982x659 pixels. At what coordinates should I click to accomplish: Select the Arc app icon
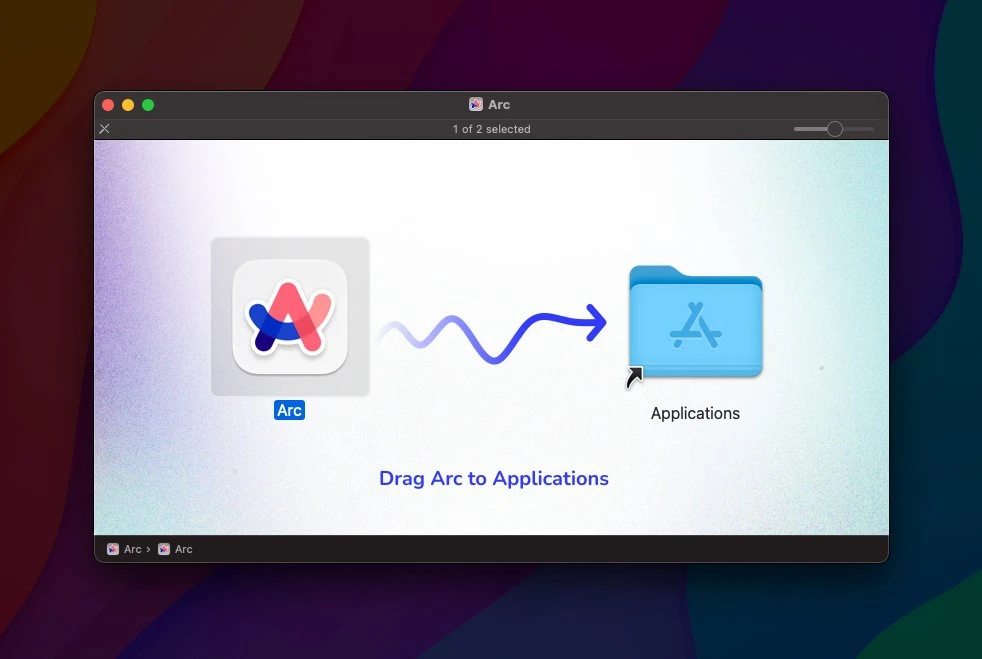[x=290, y=316]
